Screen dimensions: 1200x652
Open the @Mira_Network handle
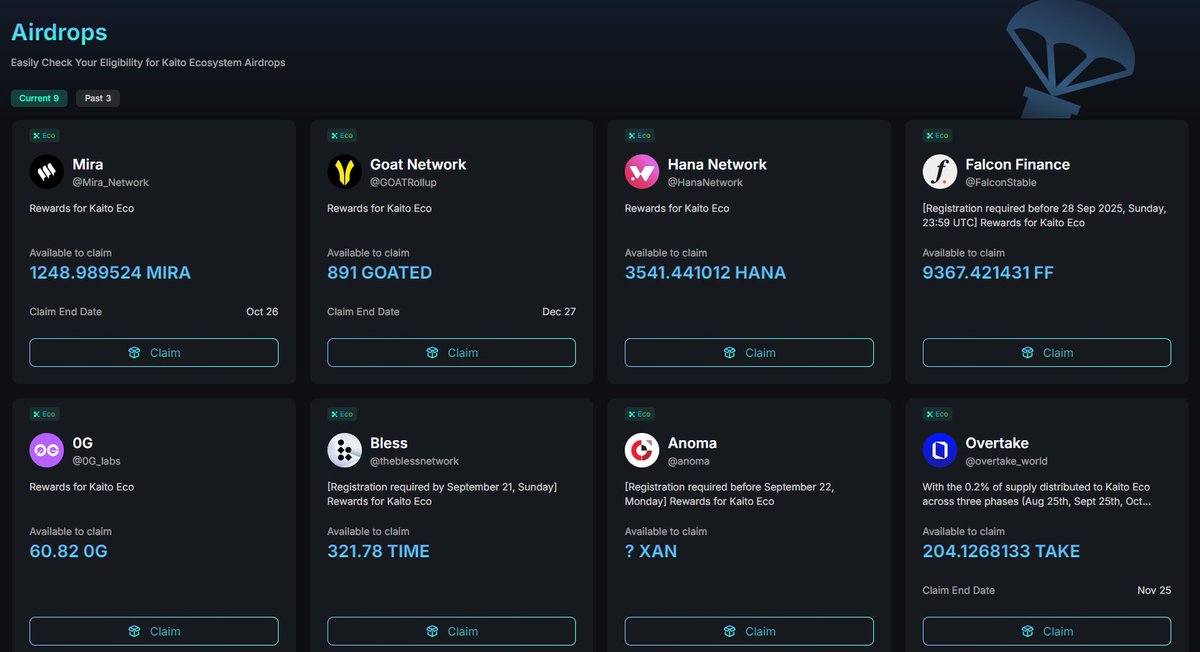point(110,183)
